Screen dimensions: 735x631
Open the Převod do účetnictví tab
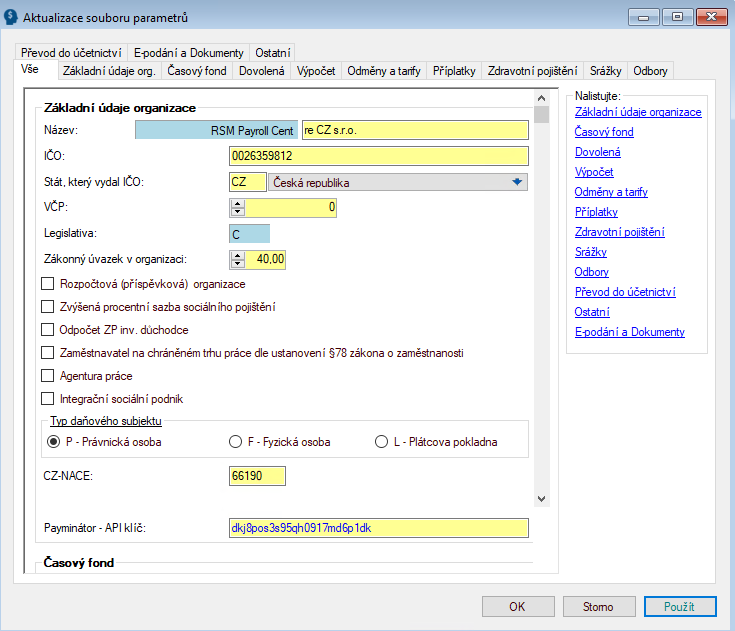[x=71, y=53]
